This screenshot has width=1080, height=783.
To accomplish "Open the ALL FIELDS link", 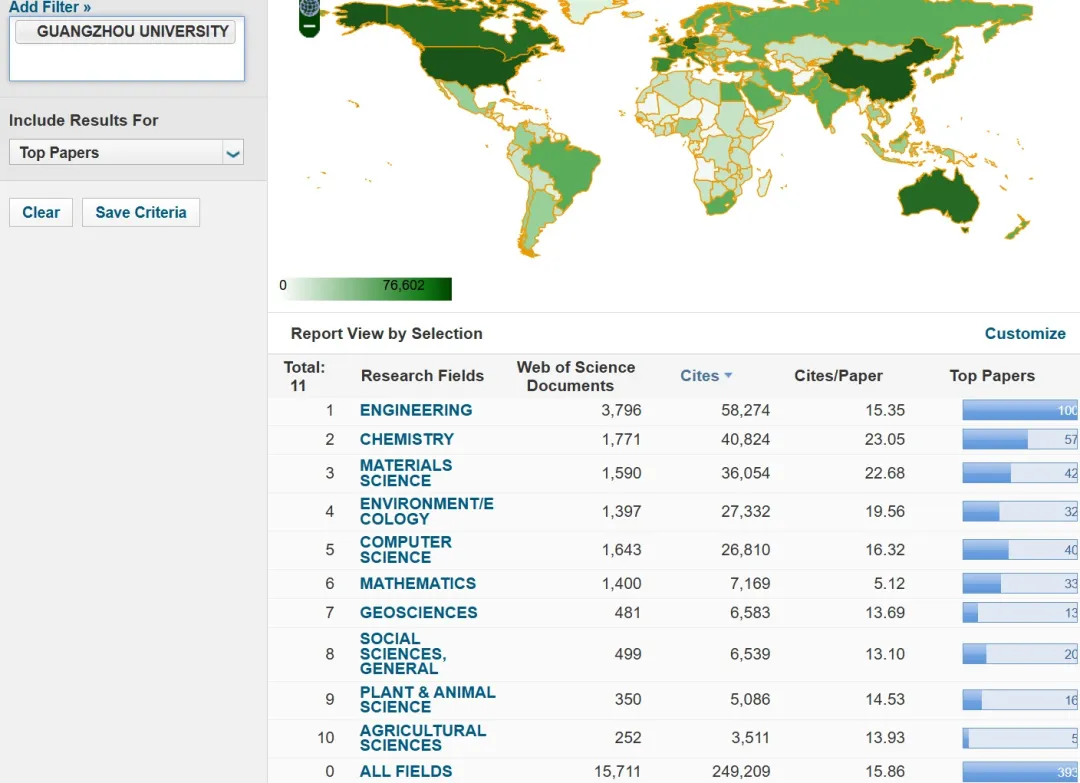I will 406,771.
